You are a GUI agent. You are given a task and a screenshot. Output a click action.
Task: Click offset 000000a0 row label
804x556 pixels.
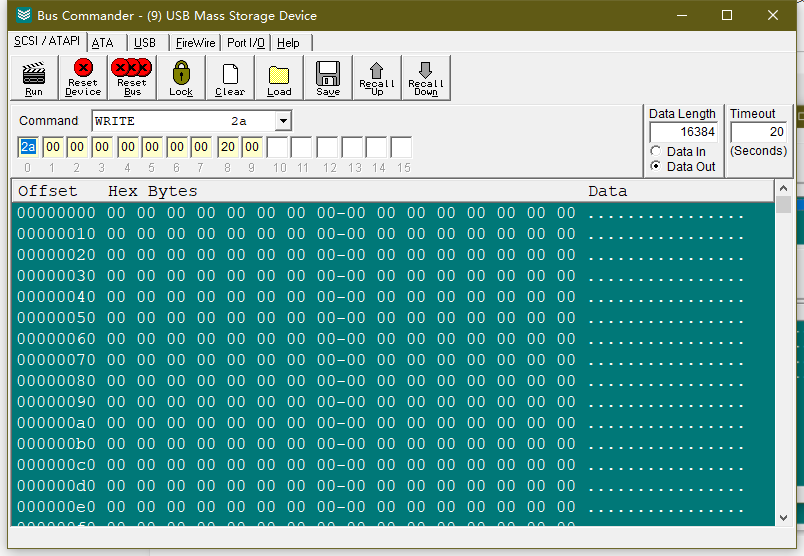point(56,423)
